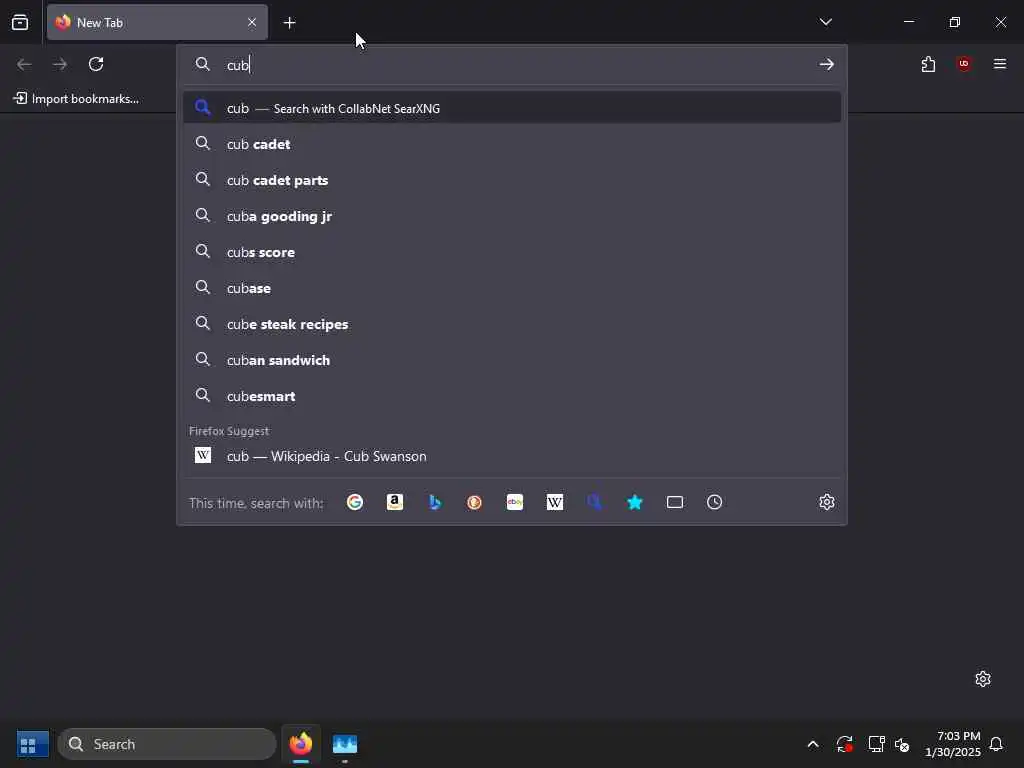Screen dimensions: 1024x768
Task: Go back one page
Action: click(24, 64)
